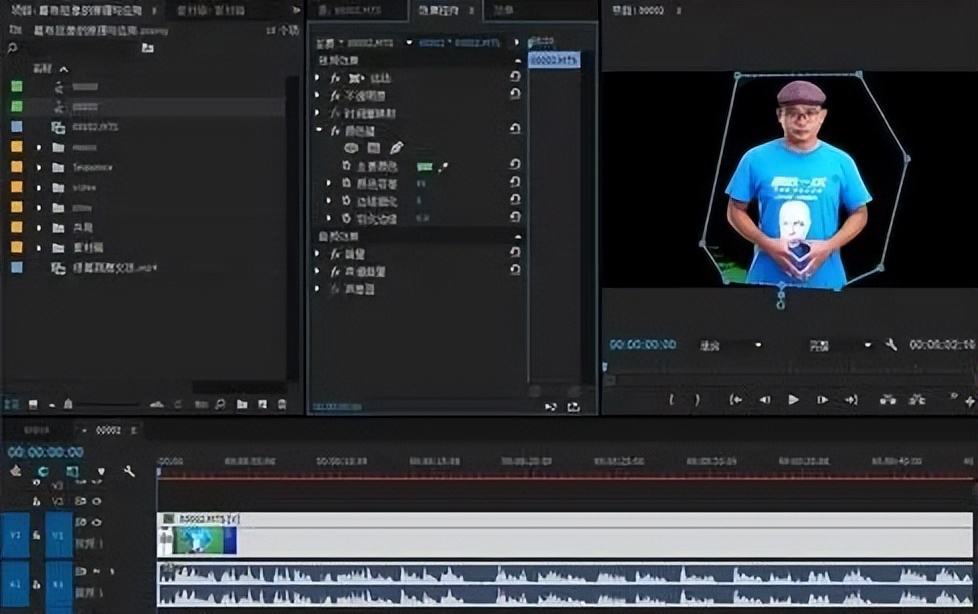Click the search find icon in Project panel

(220, 404)
